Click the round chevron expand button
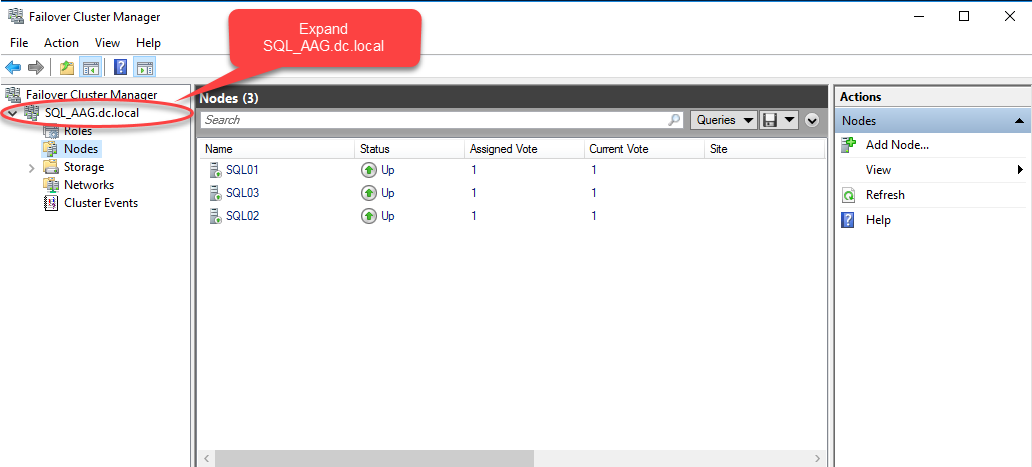 click(812, 120)
